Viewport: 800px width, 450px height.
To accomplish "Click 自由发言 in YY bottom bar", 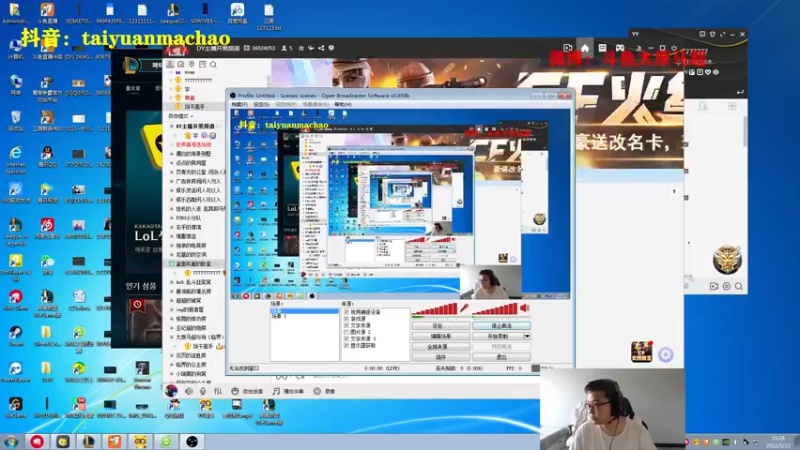I will pos(247,391).
